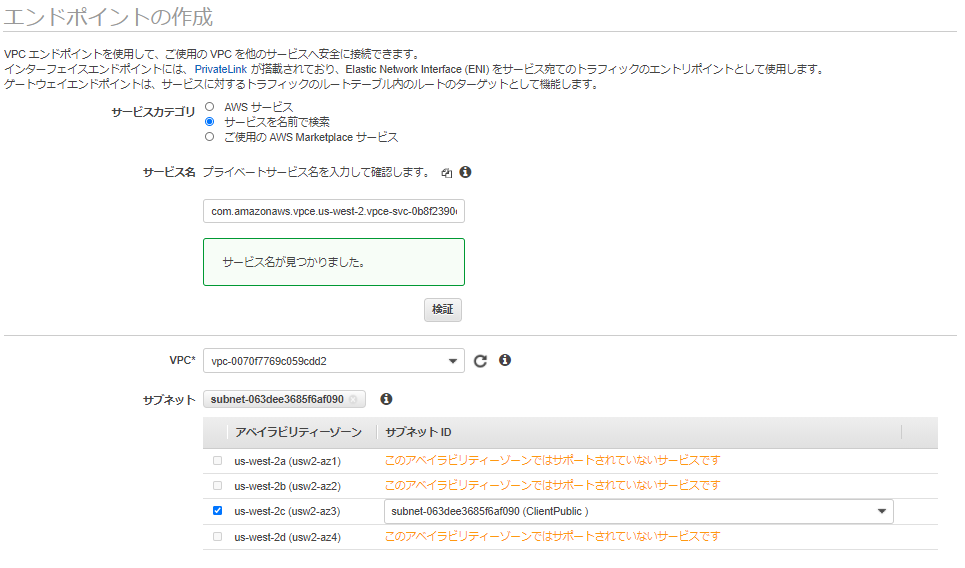Click the copy icon beside service name prompt
The width and height of the screenshot is (965, 568).
pyautogui.click(x=447, y=173)
